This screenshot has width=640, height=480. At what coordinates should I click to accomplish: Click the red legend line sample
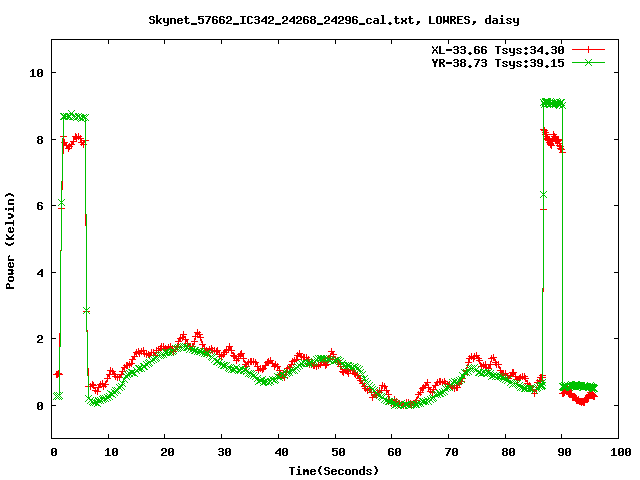pos(588,50)
